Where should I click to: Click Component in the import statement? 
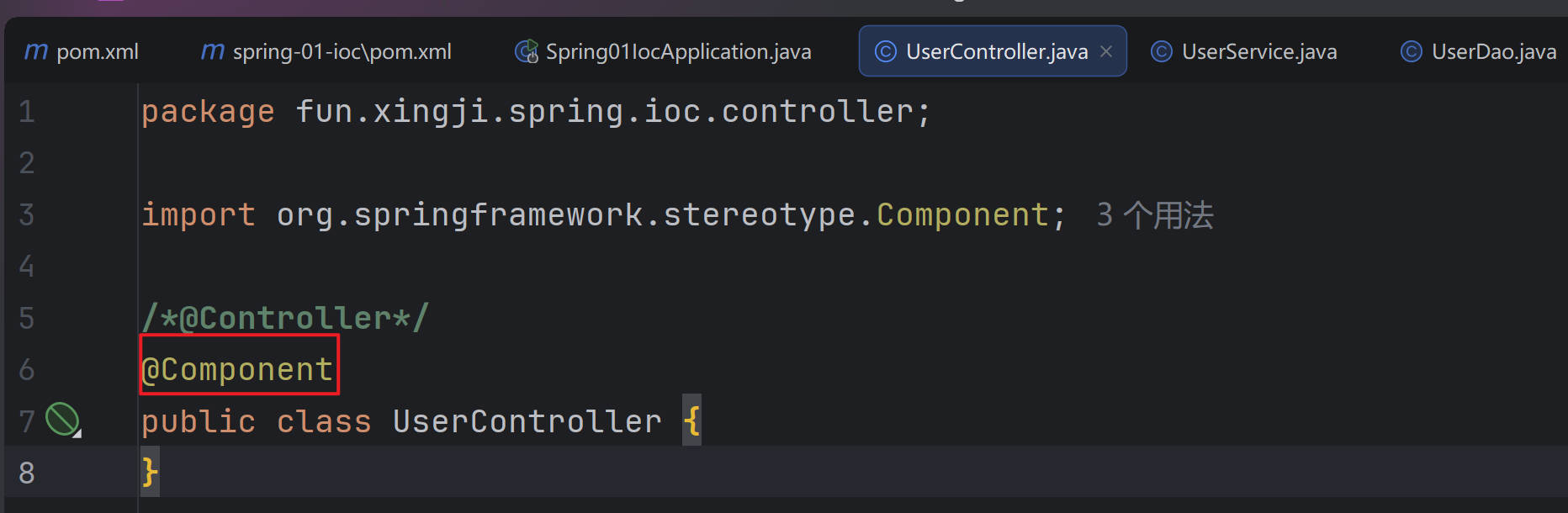point(962,215)
